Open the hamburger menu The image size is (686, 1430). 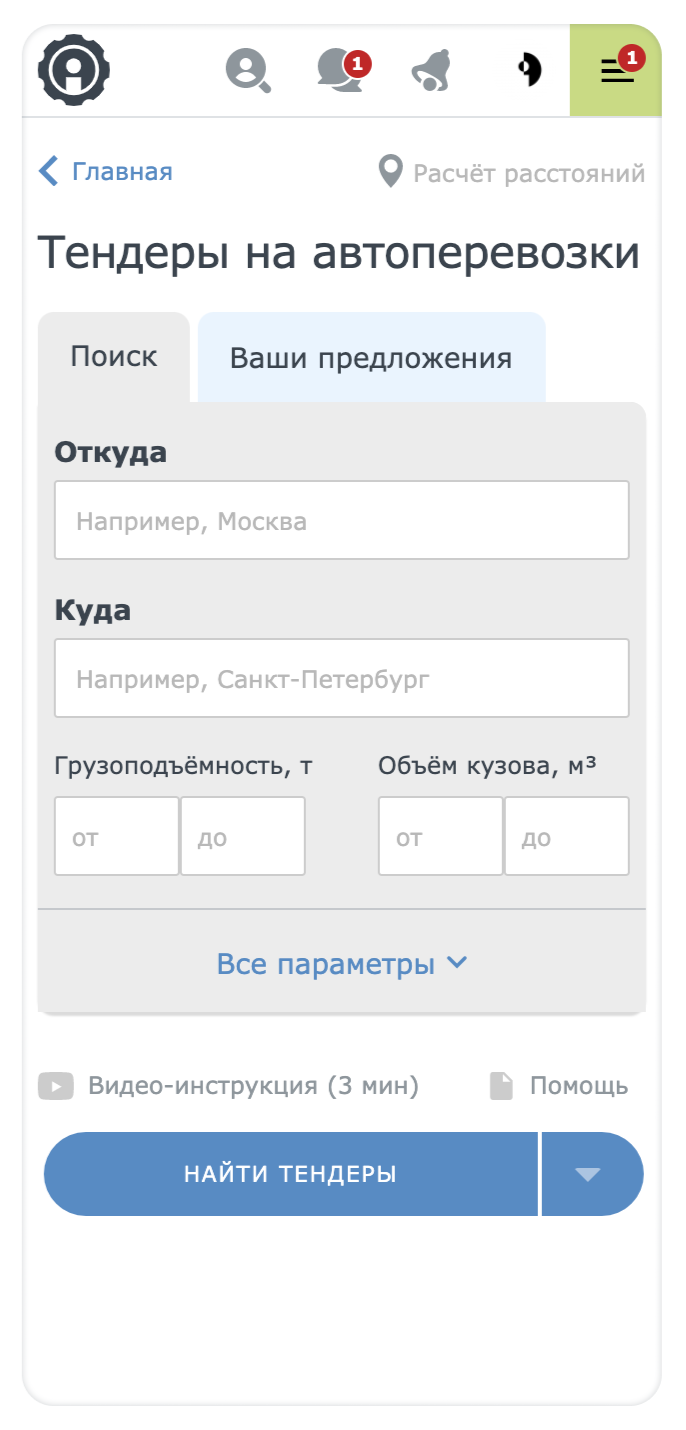(617, 71)
